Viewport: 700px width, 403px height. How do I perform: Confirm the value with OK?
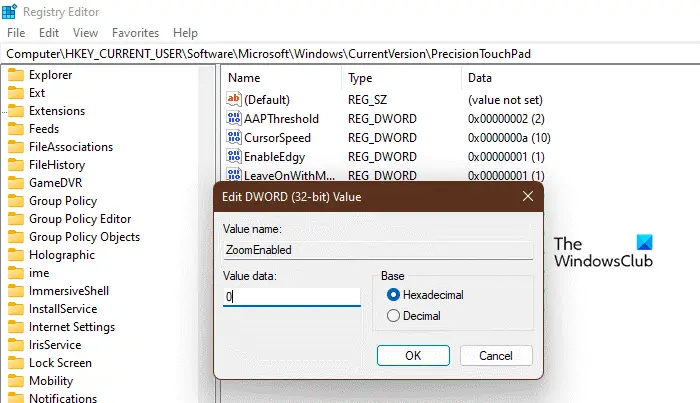pyautogui.click(x=413, y=355)
